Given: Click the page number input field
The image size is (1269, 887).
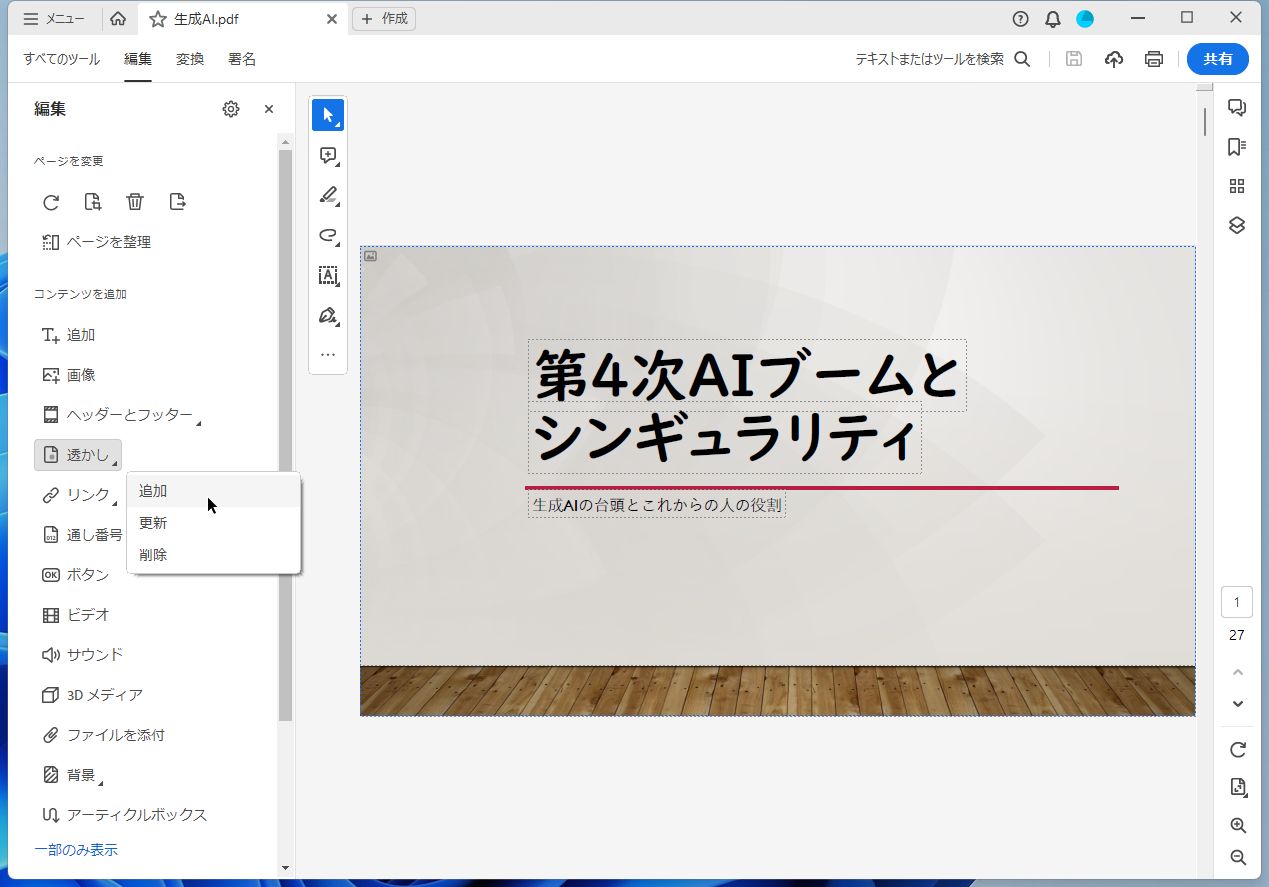Looking at the screenshot, I should (1236, 601).
